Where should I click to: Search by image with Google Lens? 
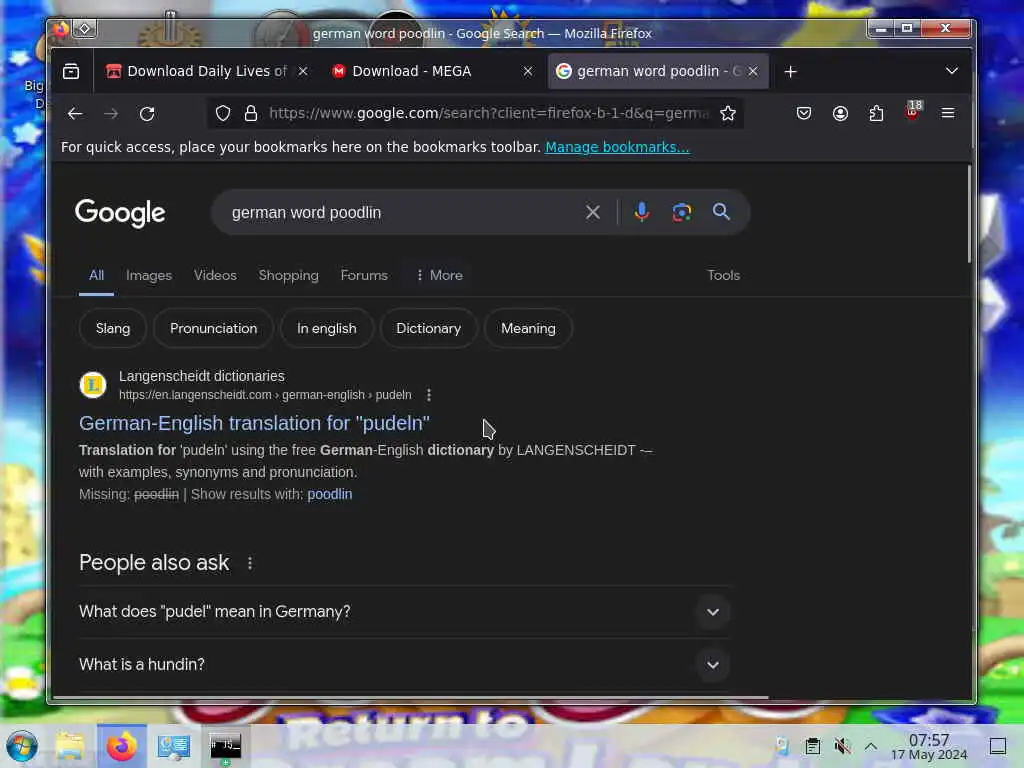pyautogui.click(x=682, y=212)
